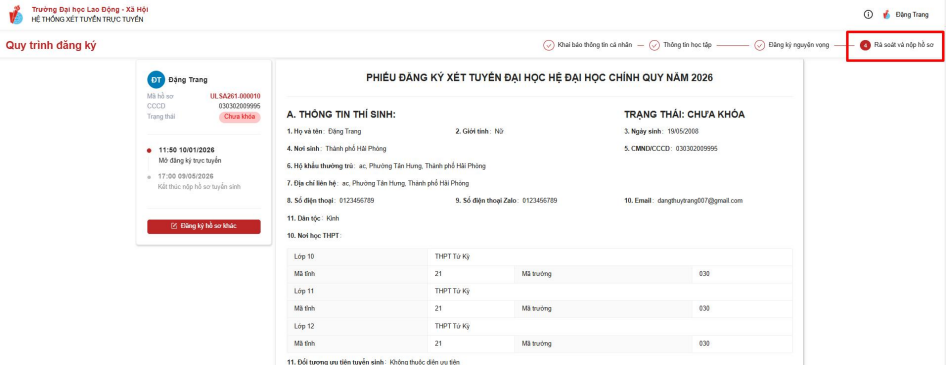Click email dangthuytrang007@gmail.com
948x372 pixels.
(x=700, y=200)
